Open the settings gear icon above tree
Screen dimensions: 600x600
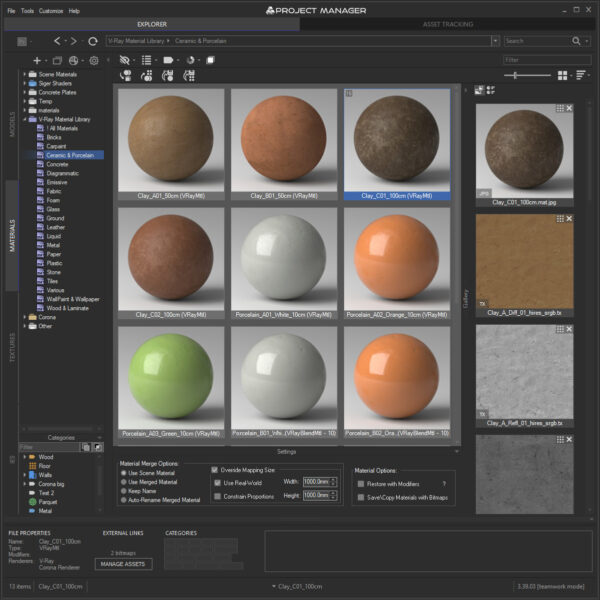94,60
